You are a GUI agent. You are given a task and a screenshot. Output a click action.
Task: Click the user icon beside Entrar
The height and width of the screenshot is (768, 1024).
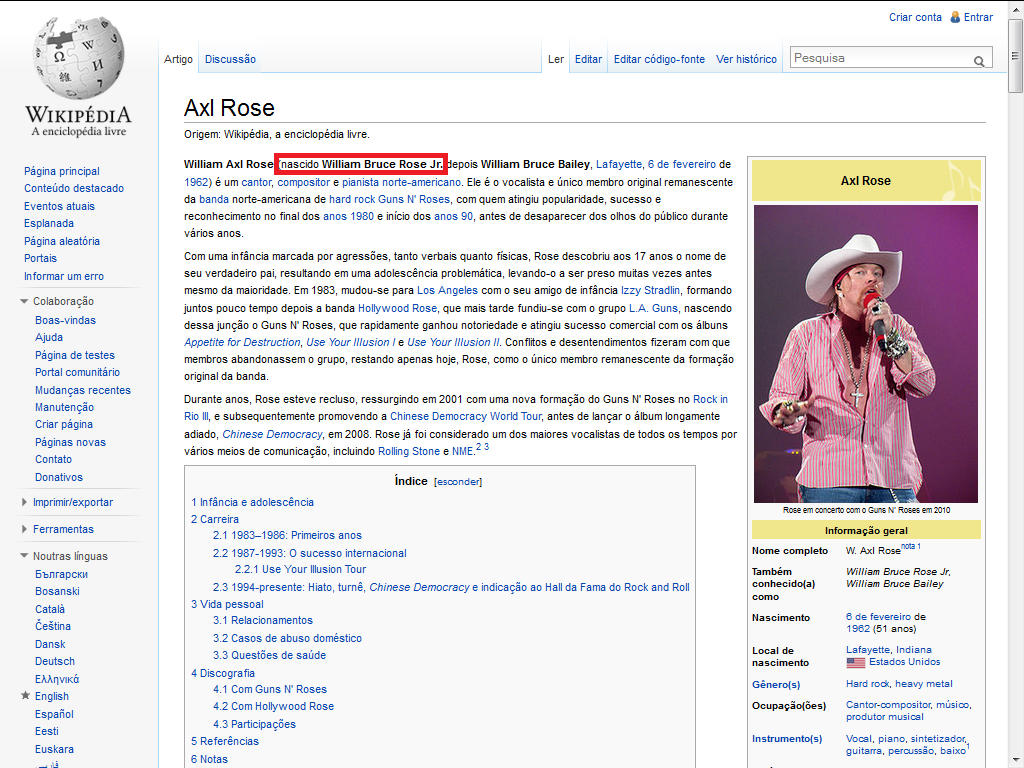955,17
